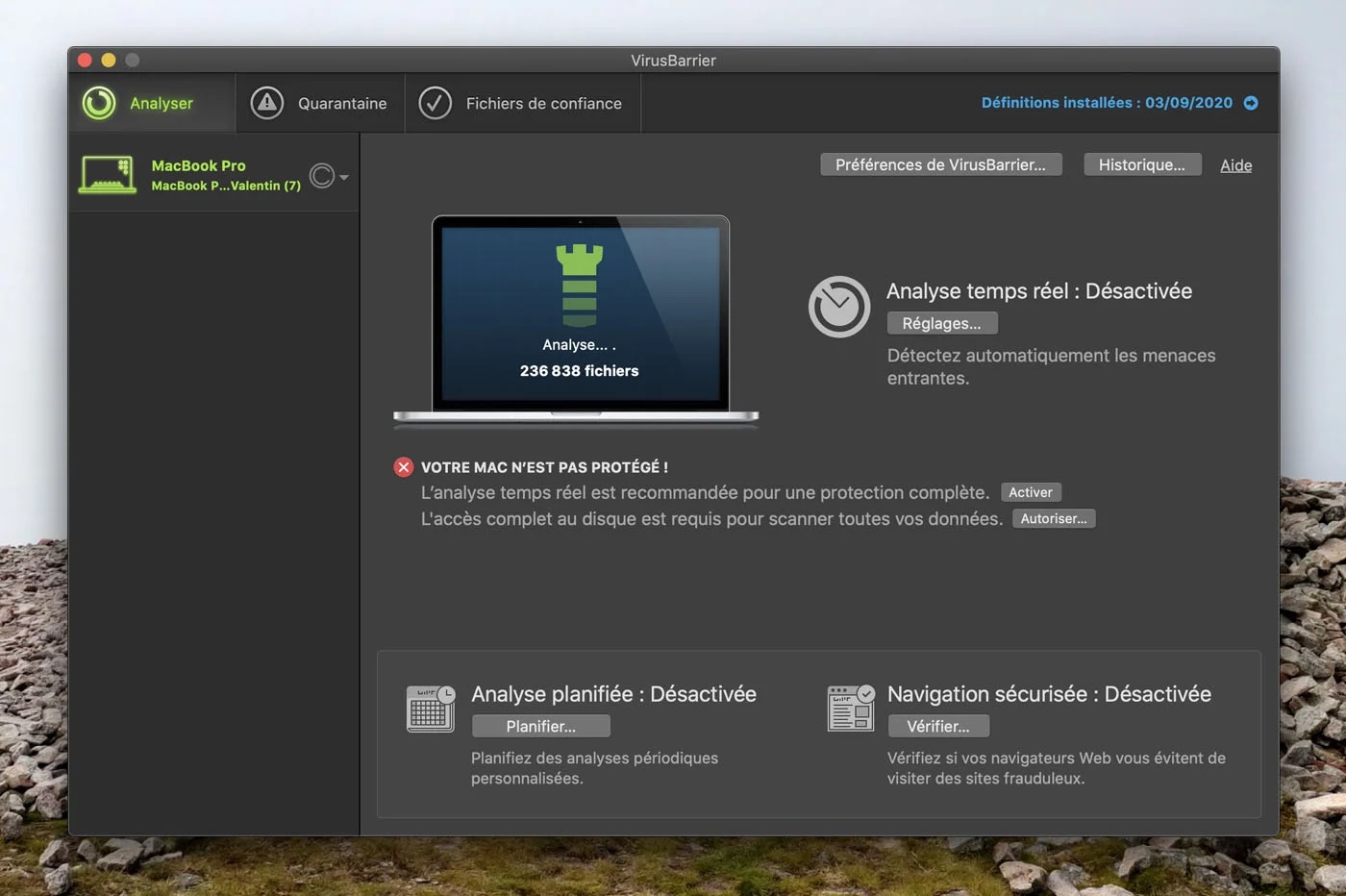Click Analyse temps réel : Désactivée heading
1346x896 pixels.
coord(1039,291)
